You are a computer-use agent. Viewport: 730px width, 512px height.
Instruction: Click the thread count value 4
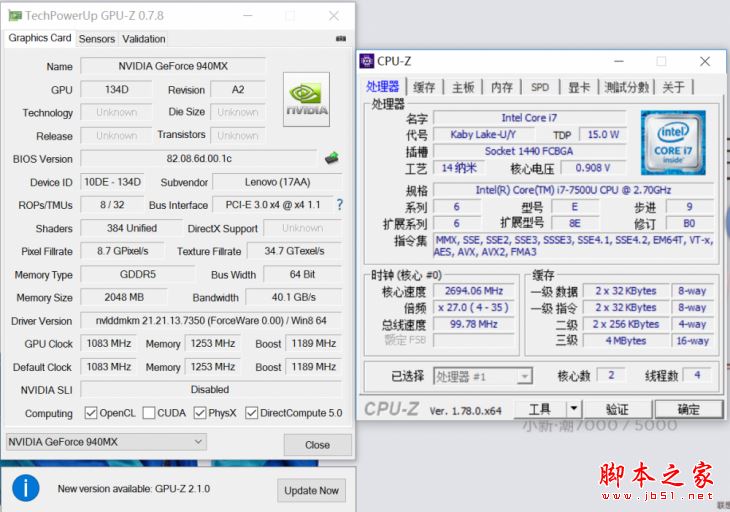(x=697, y=375)
